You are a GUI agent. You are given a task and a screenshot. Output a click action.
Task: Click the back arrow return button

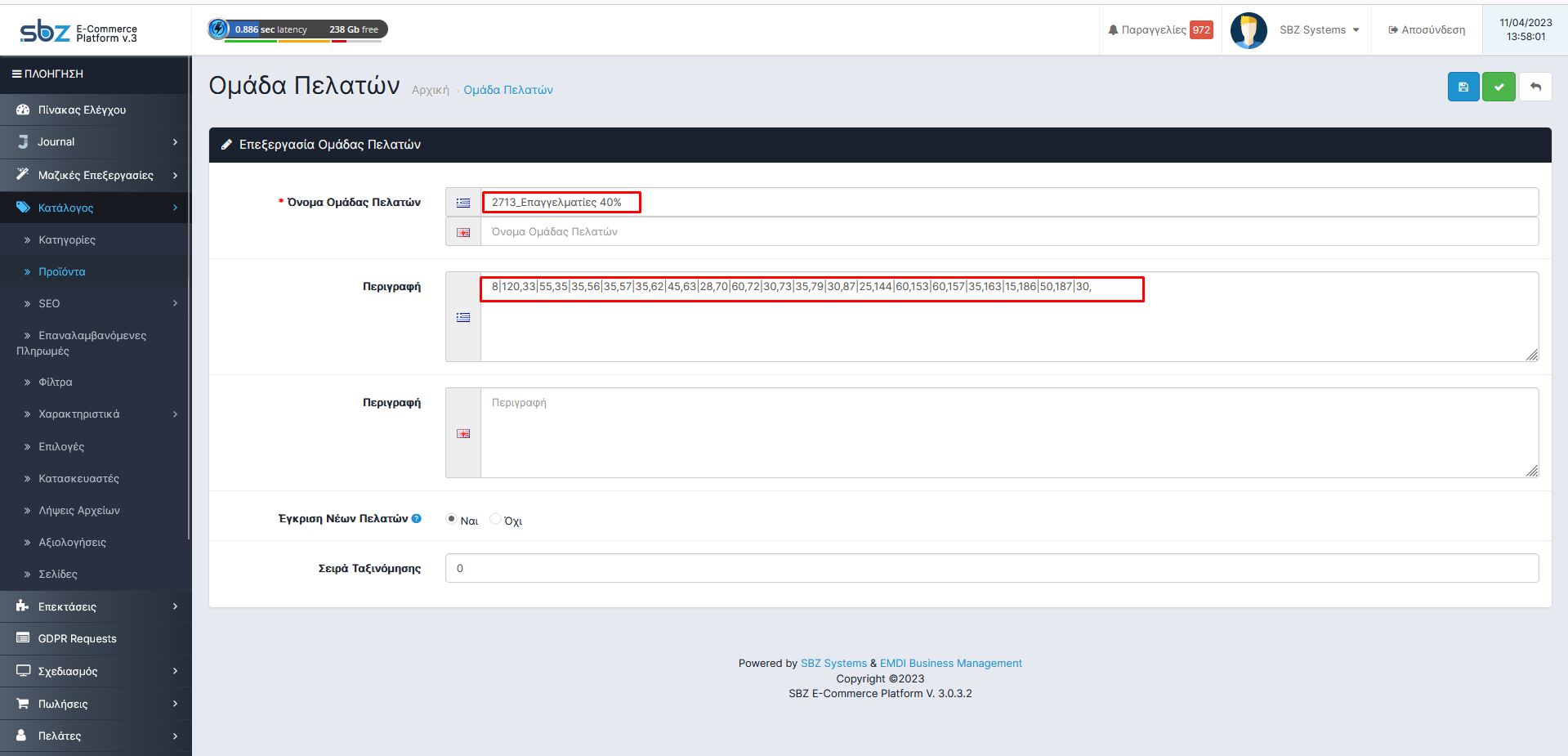[x=1535, y=87]
